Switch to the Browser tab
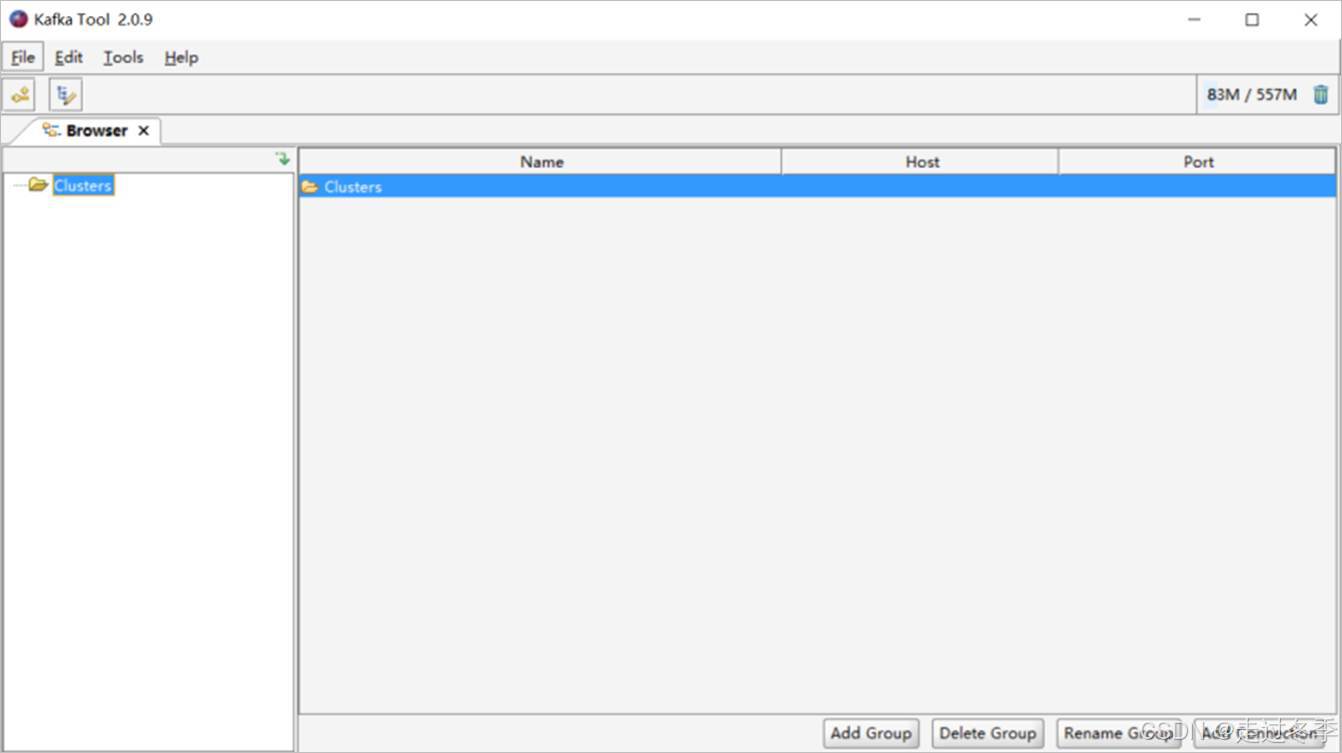This screenshot has width=1342, height=753. [96, 131]
